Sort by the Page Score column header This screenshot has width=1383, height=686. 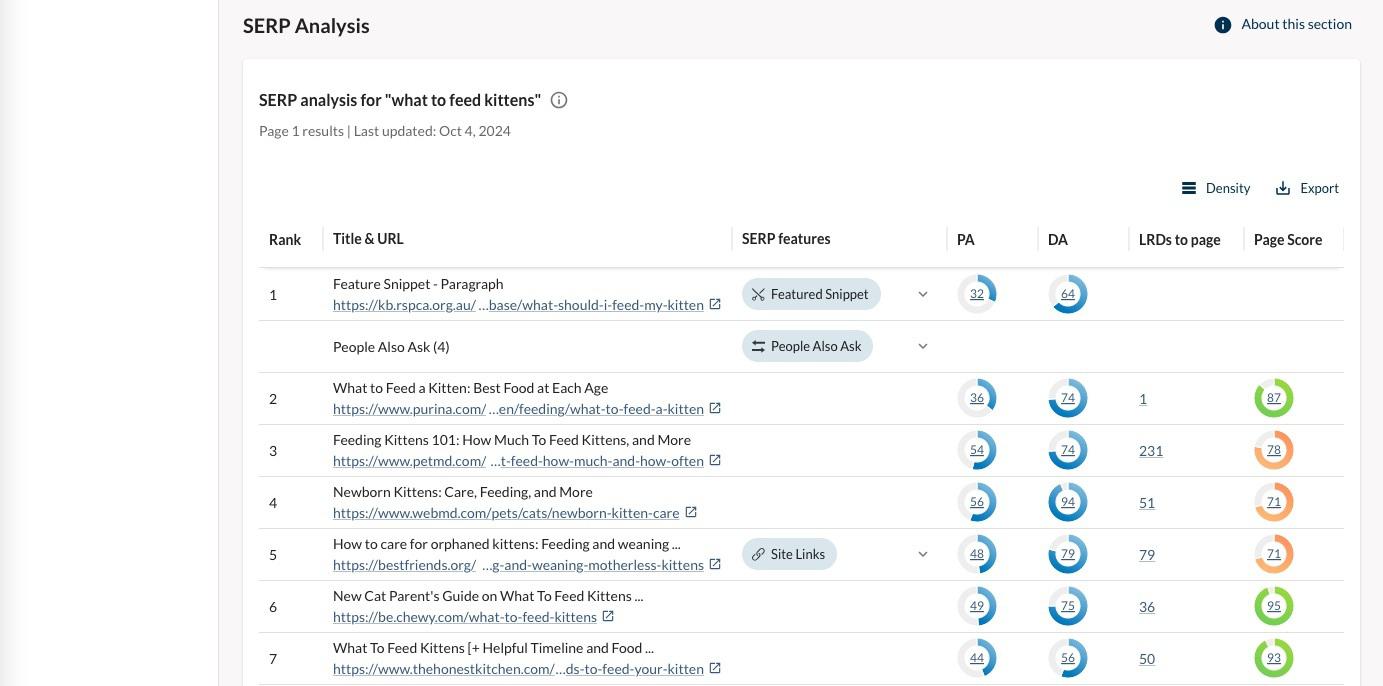[1287, 240]
